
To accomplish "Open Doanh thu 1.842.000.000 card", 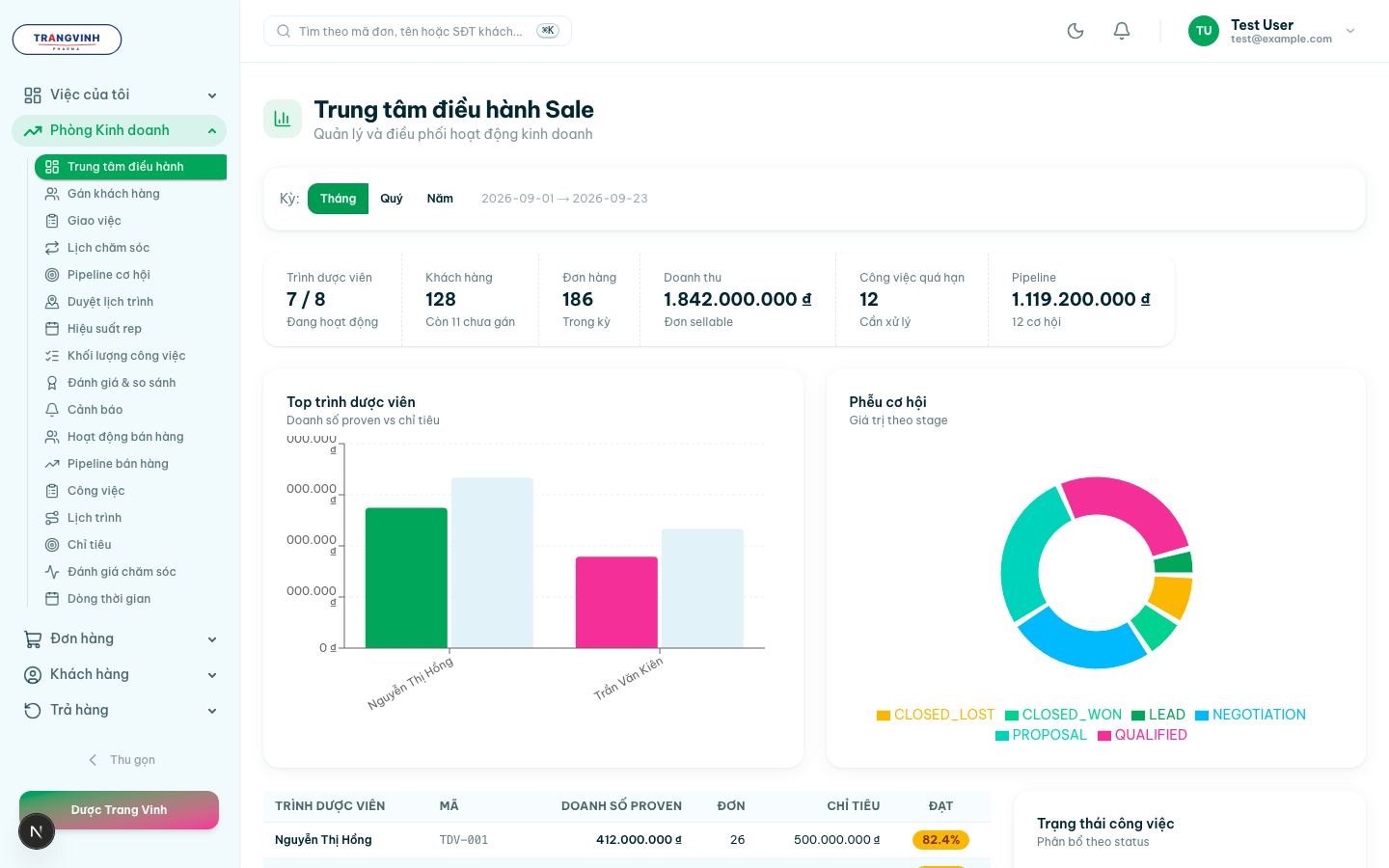I will pyautogui.click(x=738, y=300).
